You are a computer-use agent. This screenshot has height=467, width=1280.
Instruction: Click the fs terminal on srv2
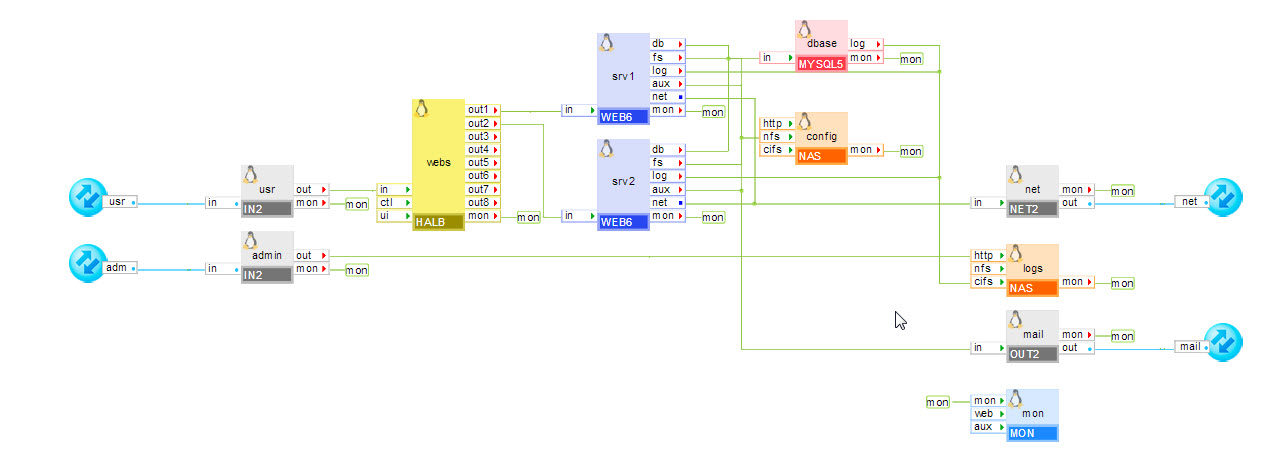668,162
